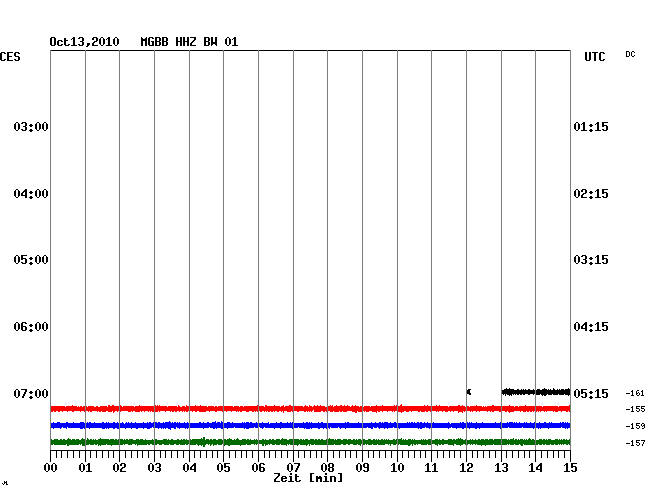Click the DC value -157
Viewport: 650px width, 494px height.
click(x=635, y=443)
